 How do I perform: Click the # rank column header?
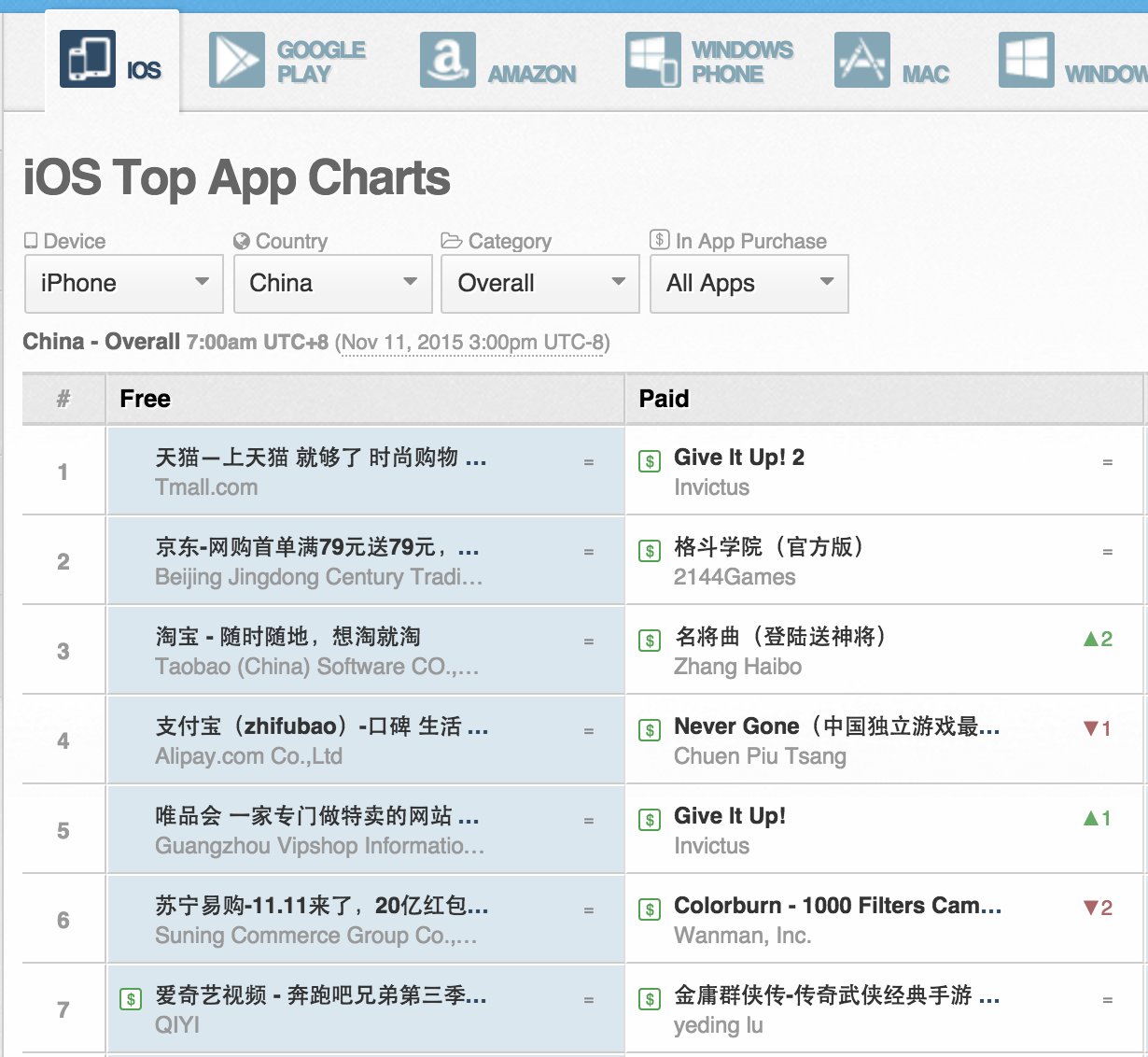click(x=63, y=399)
